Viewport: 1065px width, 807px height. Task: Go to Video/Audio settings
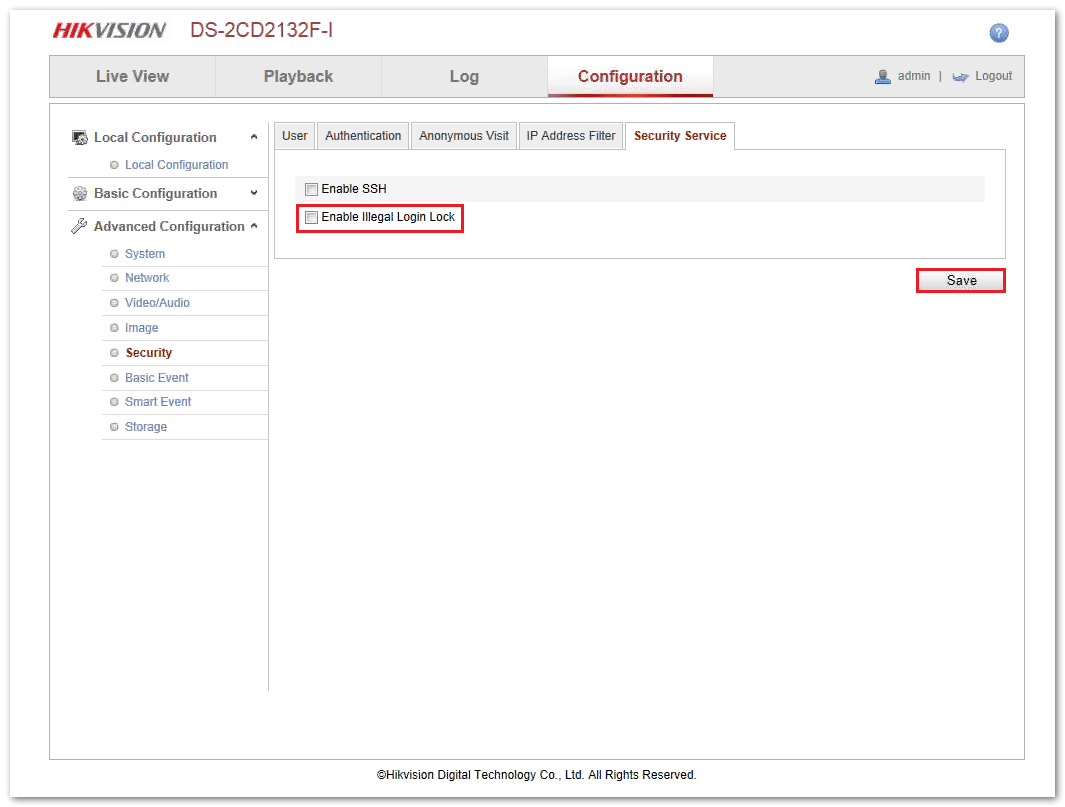tap(157, 303)
